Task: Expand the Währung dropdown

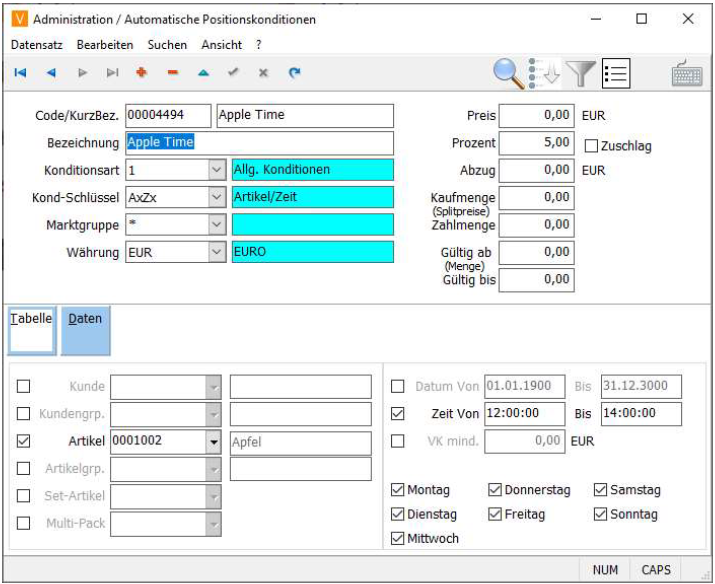Action: click(217, 252)
